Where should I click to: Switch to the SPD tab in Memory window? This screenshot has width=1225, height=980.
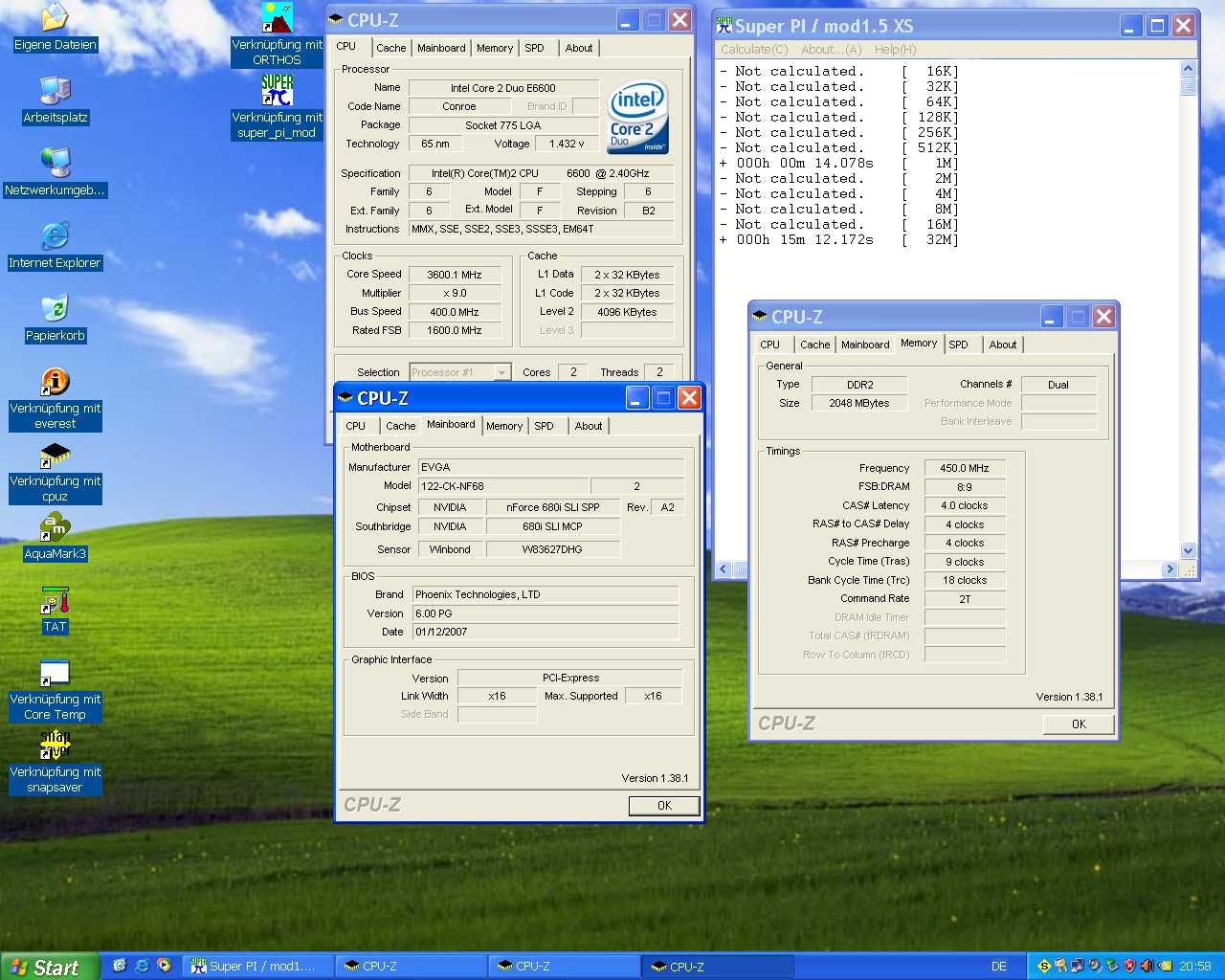pyautogui.click(x=958, y=345)
